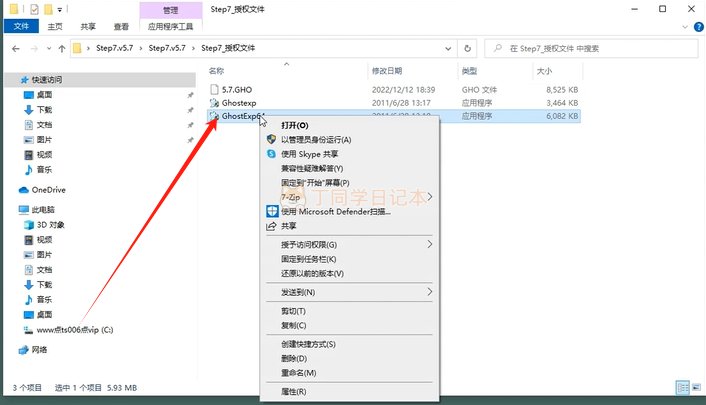The width and height of the screenshot is (706, 405).
Task: Click the 5.7.GHO file icon
Action: pyautogui.click(x=213, y=88)
